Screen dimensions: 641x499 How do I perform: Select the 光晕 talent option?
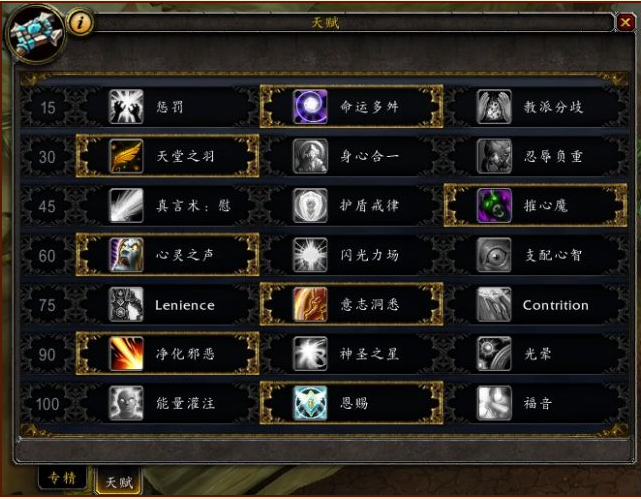[536, 354]
